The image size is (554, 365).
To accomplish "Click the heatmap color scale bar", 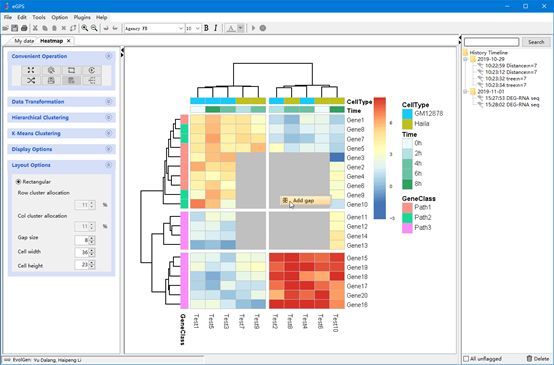I will 380,158.
